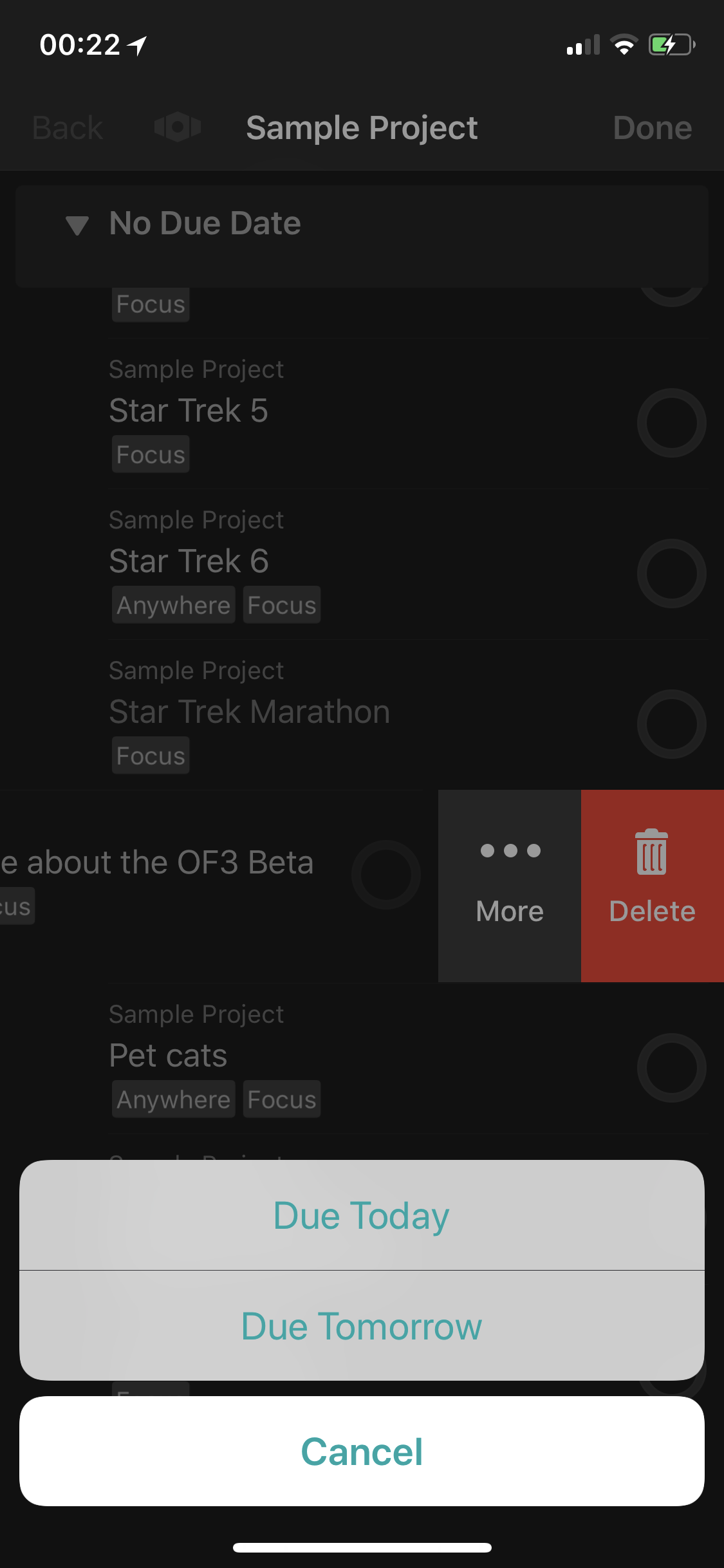This screenshot has height=1568, width=724.
Task: Tap the Focus tag under Star Trek Marathon
Action: pyautogui.click(x=151, y=756)
